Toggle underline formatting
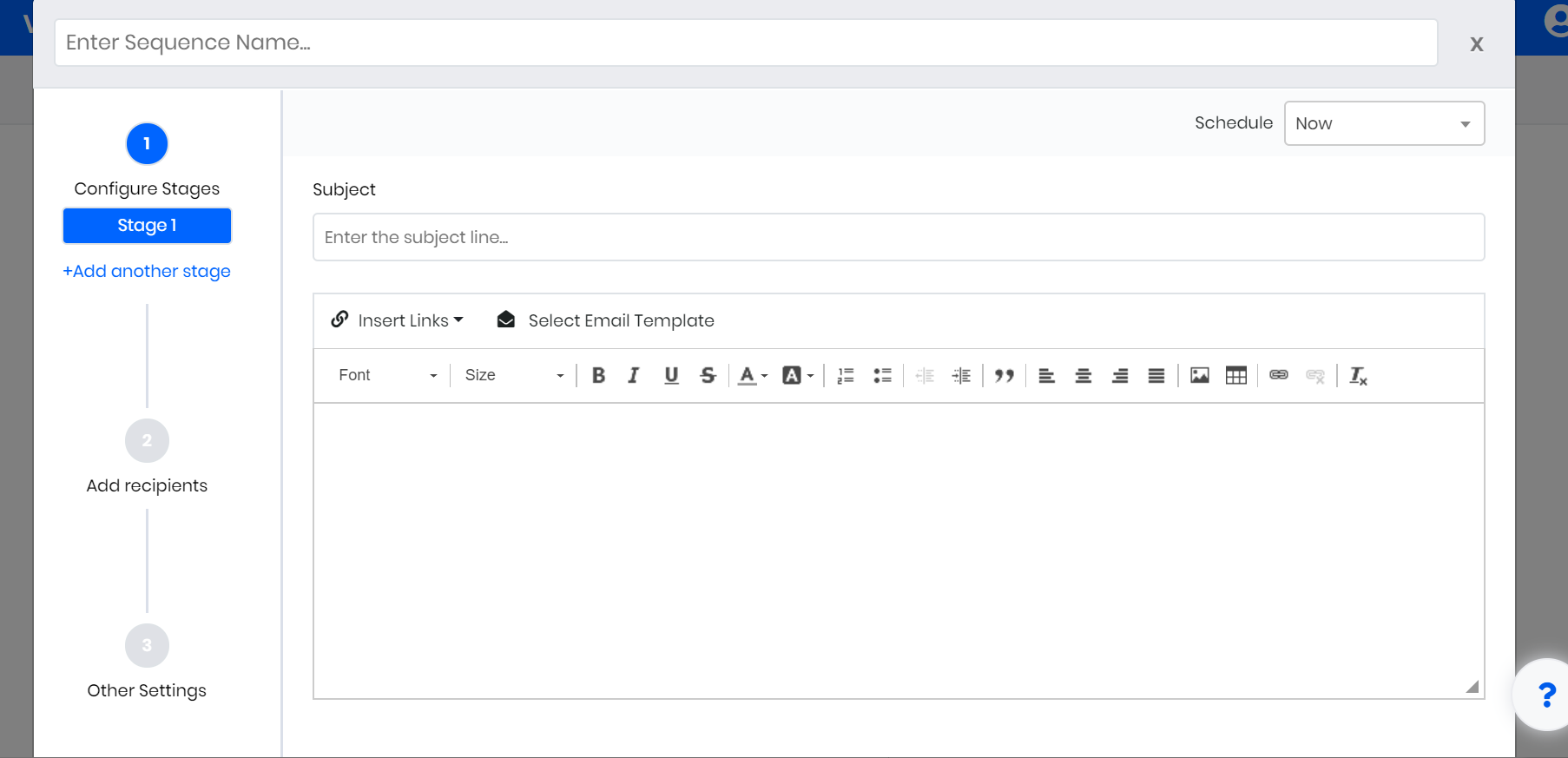The height and width of the screenshot is (758, 1568). 671,375
